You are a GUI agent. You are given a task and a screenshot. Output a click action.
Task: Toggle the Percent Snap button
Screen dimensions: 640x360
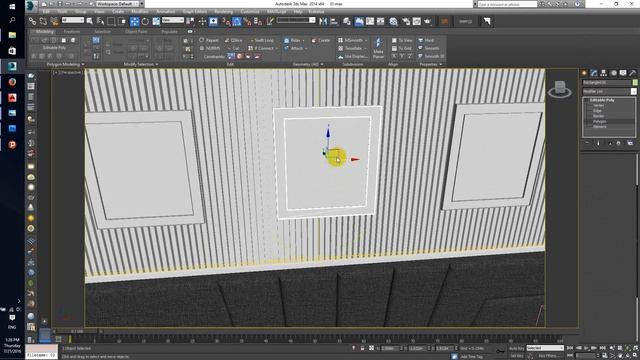(x=247, y=21)
